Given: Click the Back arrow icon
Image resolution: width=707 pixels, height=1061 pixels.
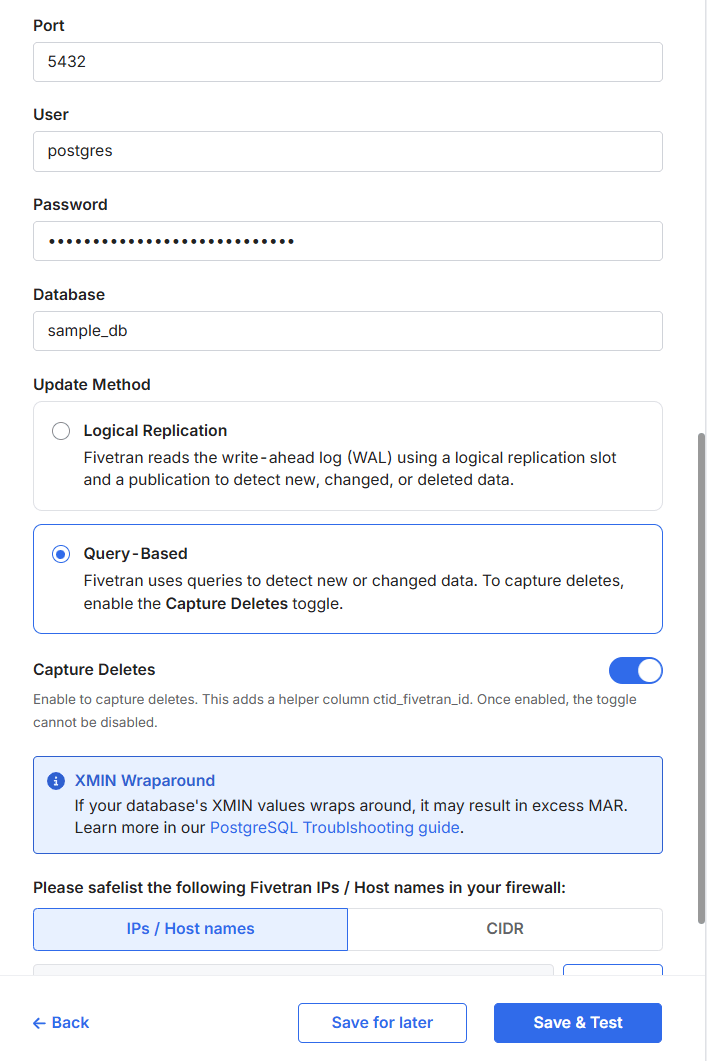Looking at the screenshot, I should (40, 1023).
